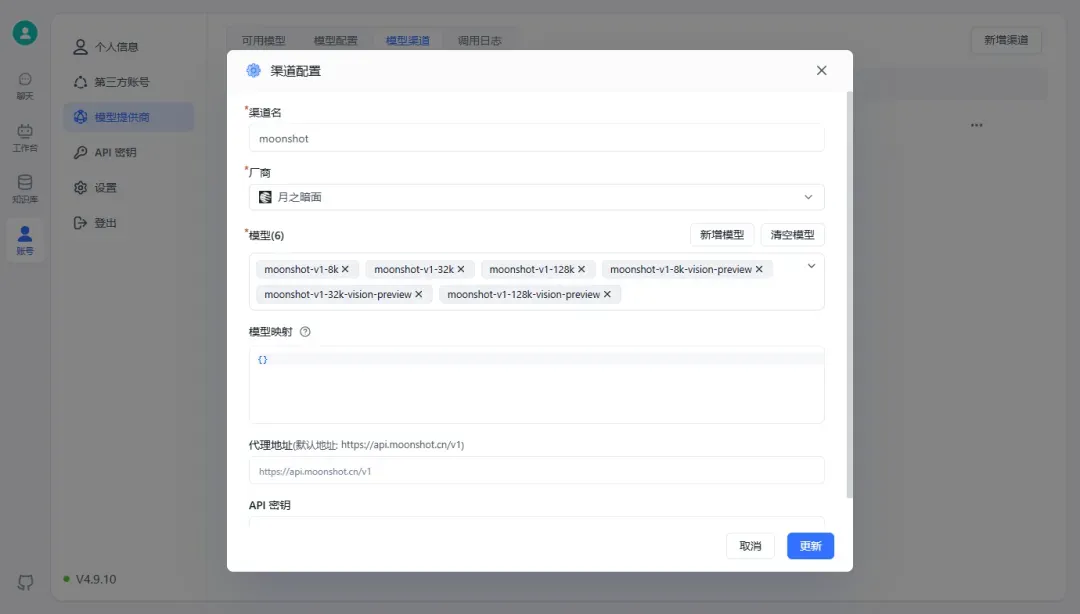
Task: Click the 模型映射 help icon
Action: point(305,331)
